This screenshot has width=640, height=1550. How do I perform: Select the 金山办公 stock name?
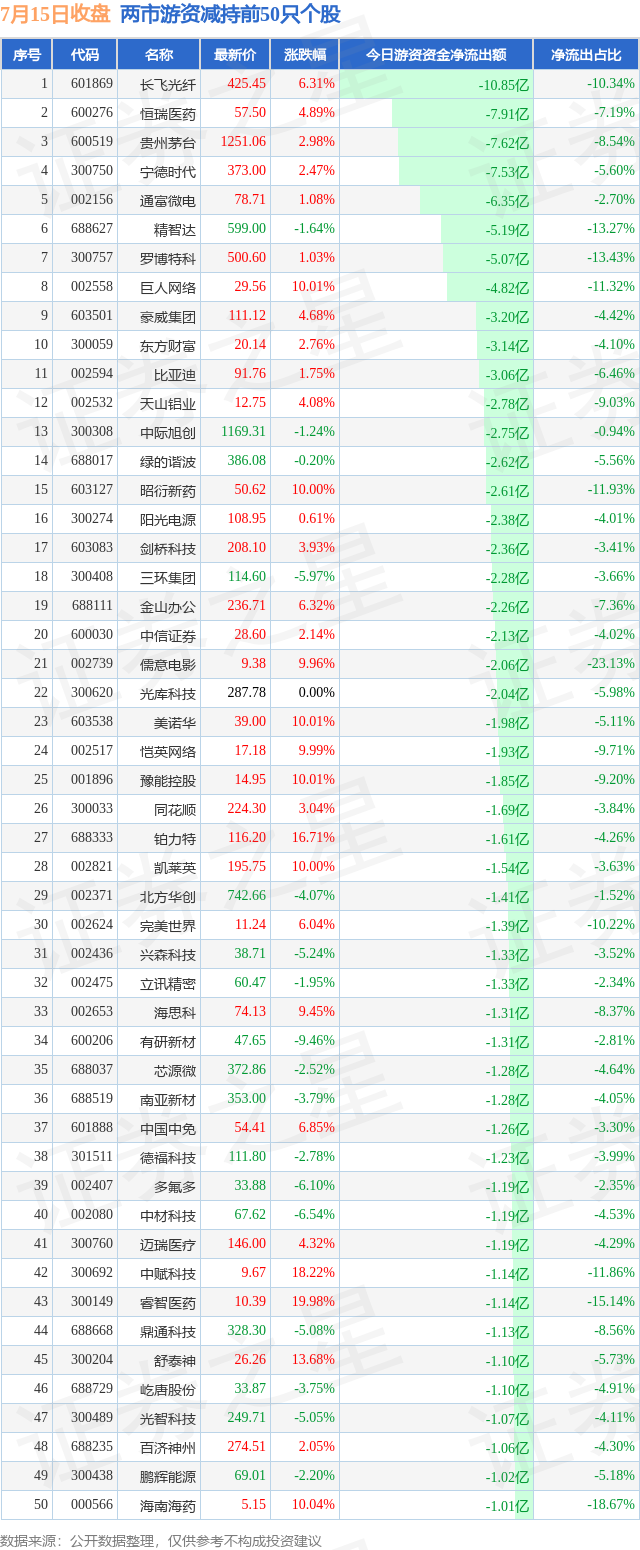(x=168, y=606)
